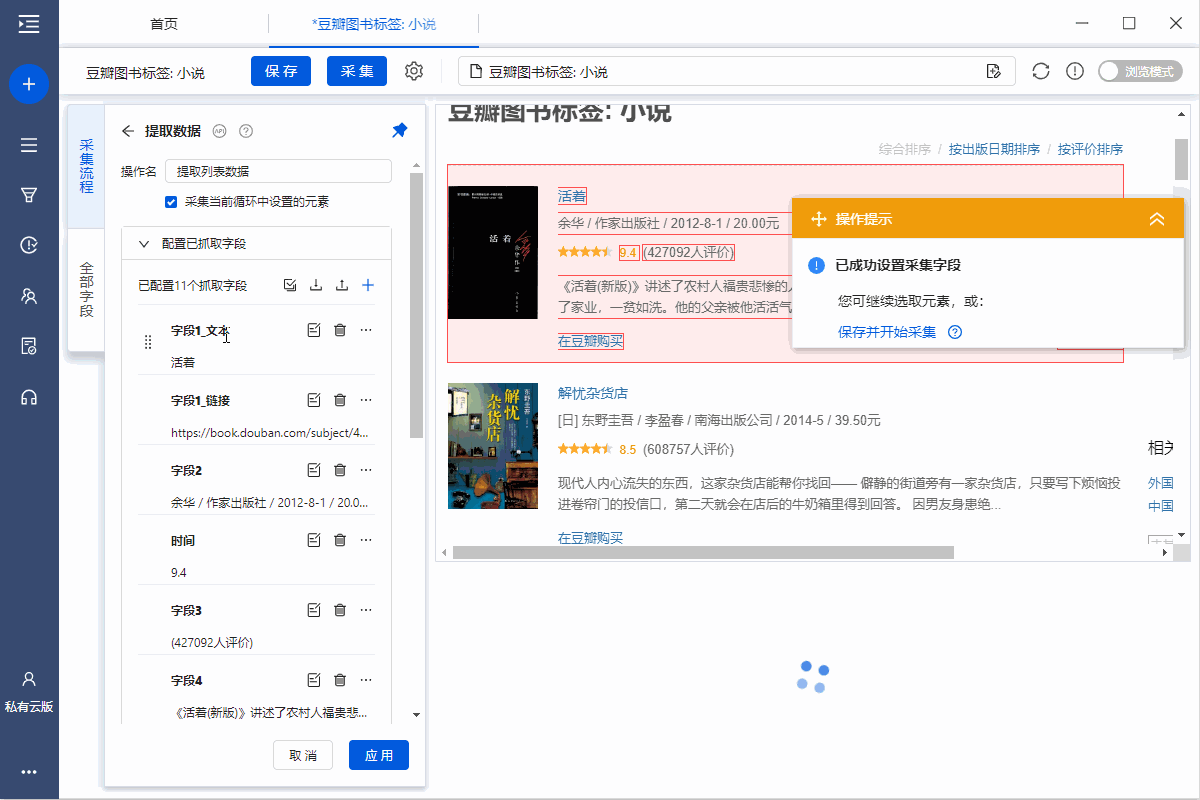Click the export fields upload icon
The height and width of the screenshot is (800, 1200).
pyautogui.click(x=342, y=285)
